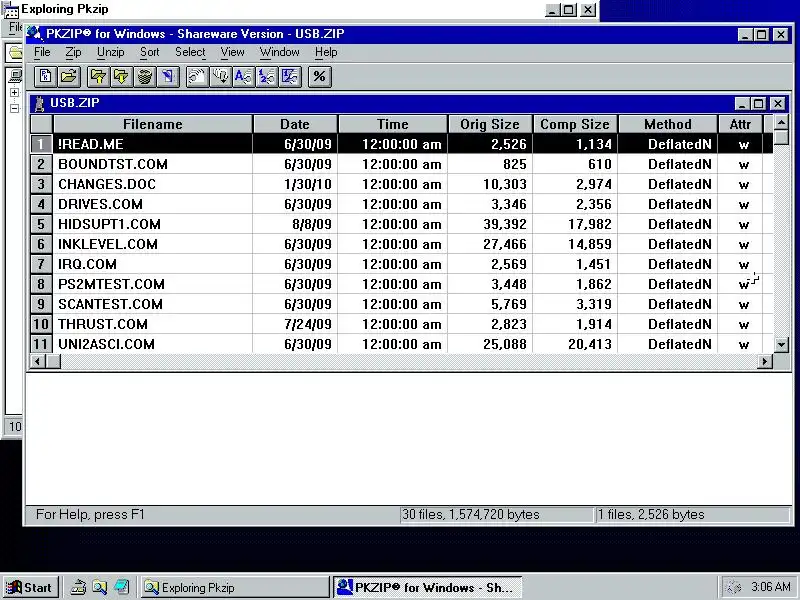Open the Select menu
This screenshot has height=600, width=800.
[190, 52]
